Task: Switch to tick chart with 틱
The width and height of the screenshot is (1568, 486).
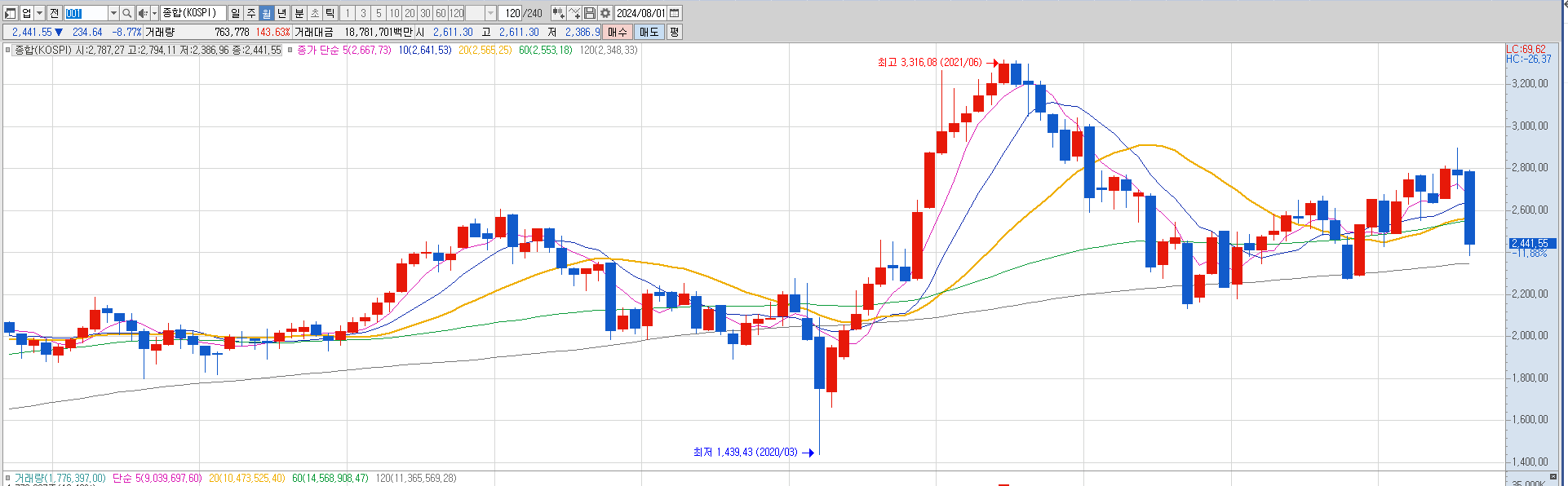Action: coord(330,13)
